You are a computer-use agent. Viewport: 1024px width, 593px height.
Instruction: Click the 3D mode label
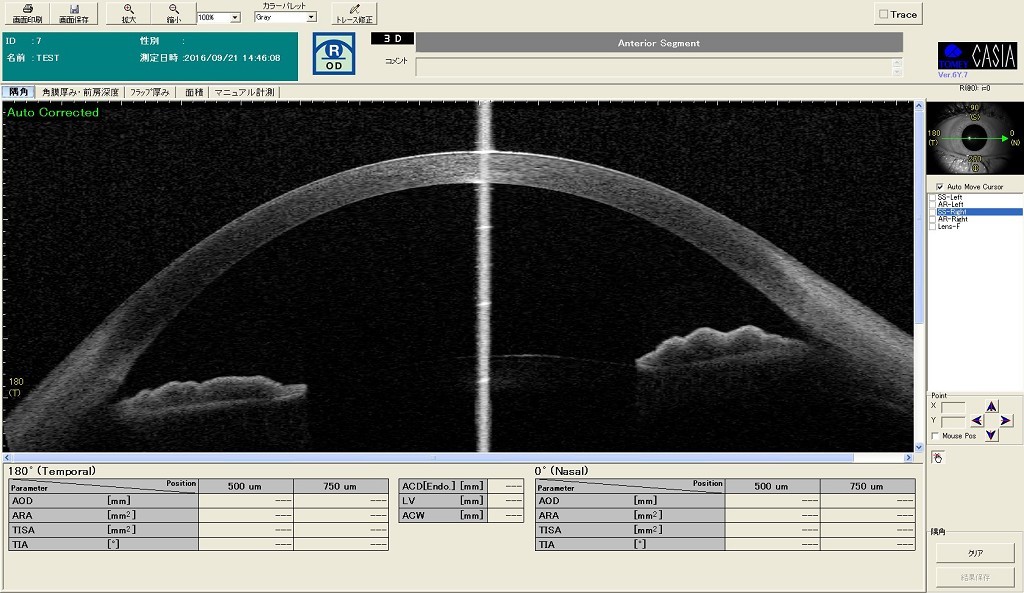[392, 39]
